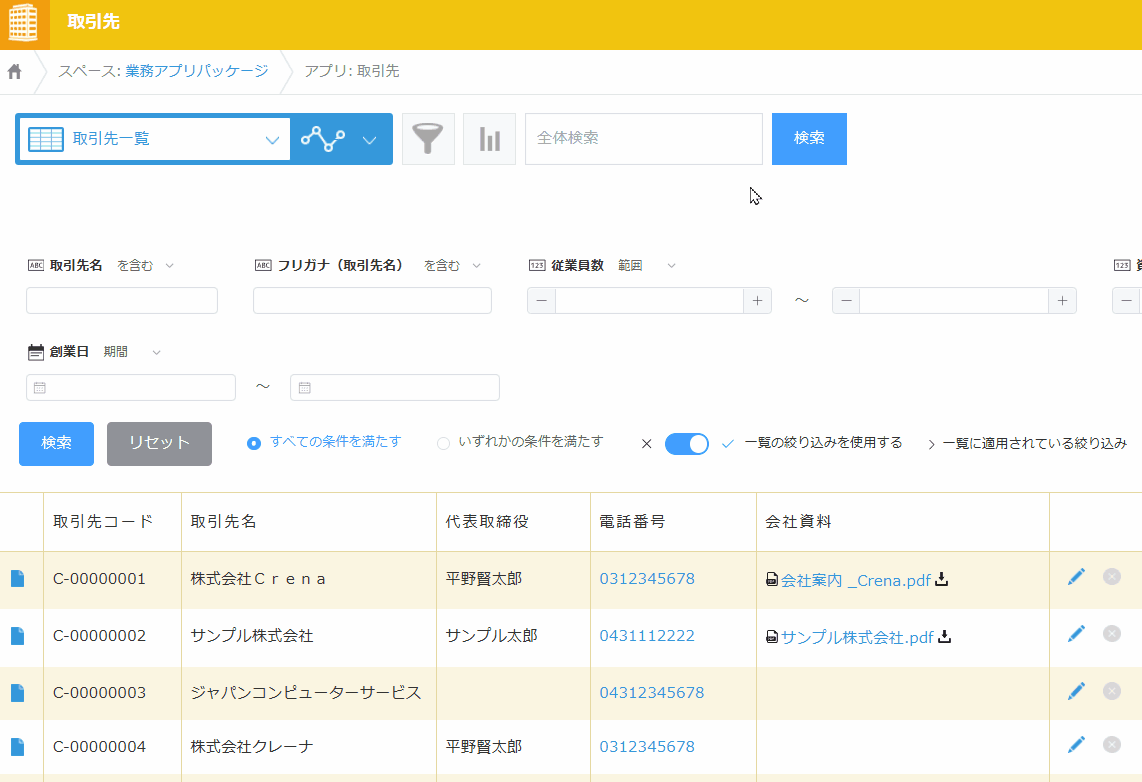Viewport: 1142px width, 782px height.
Task: Click アプリ: 取引先 breadcrumb text
Action: (x=352, y=71)
